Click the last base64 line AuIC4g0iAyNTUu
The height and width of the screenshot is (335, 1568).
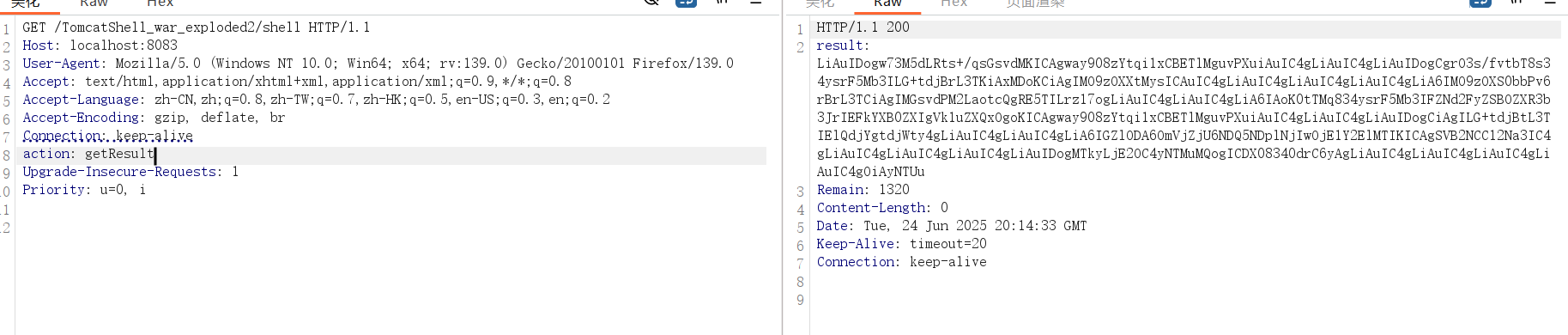[x=870, y=172]
